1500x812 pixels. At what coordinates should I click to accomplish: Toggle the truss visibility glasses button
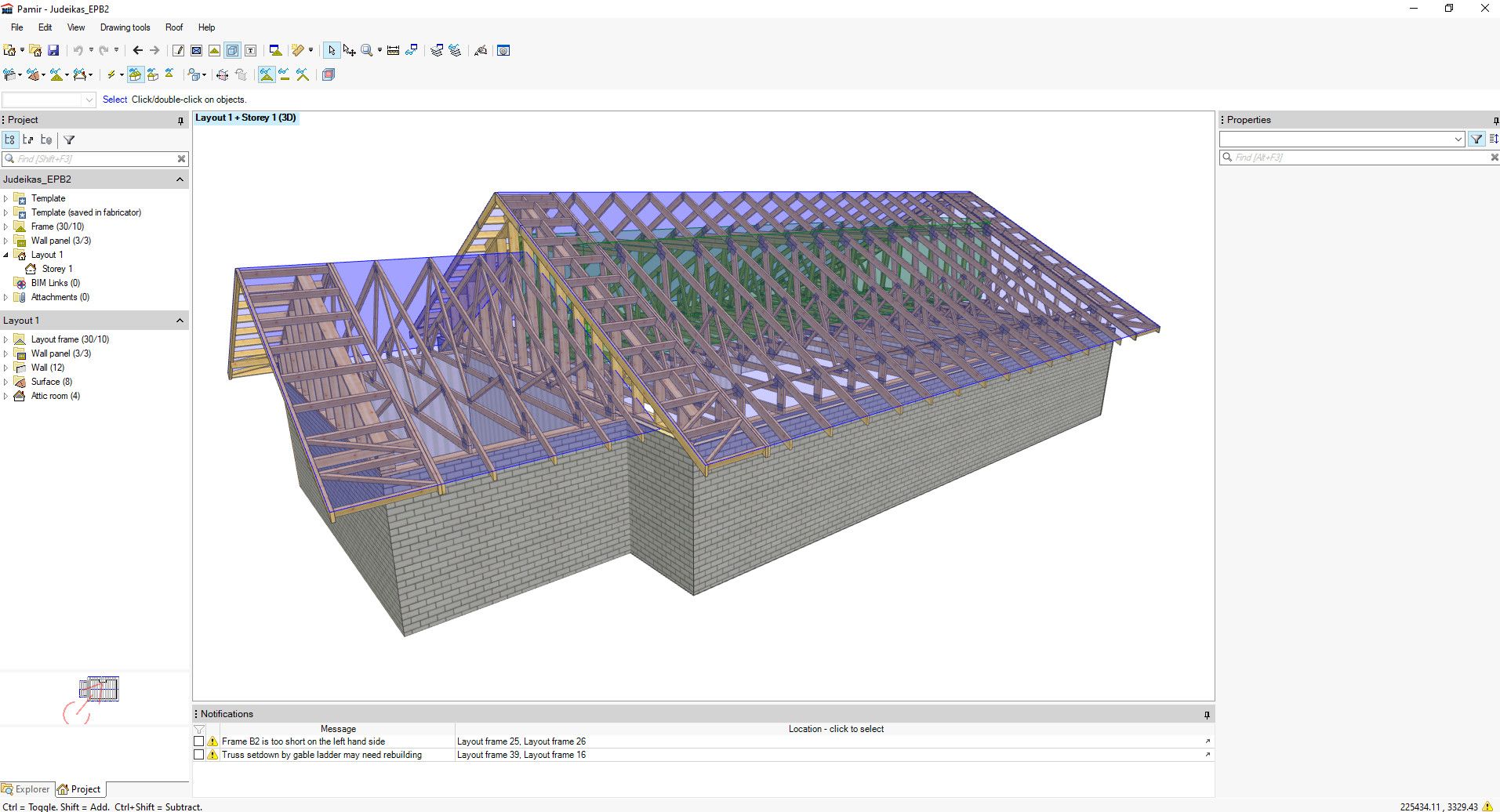coord(267,74)
